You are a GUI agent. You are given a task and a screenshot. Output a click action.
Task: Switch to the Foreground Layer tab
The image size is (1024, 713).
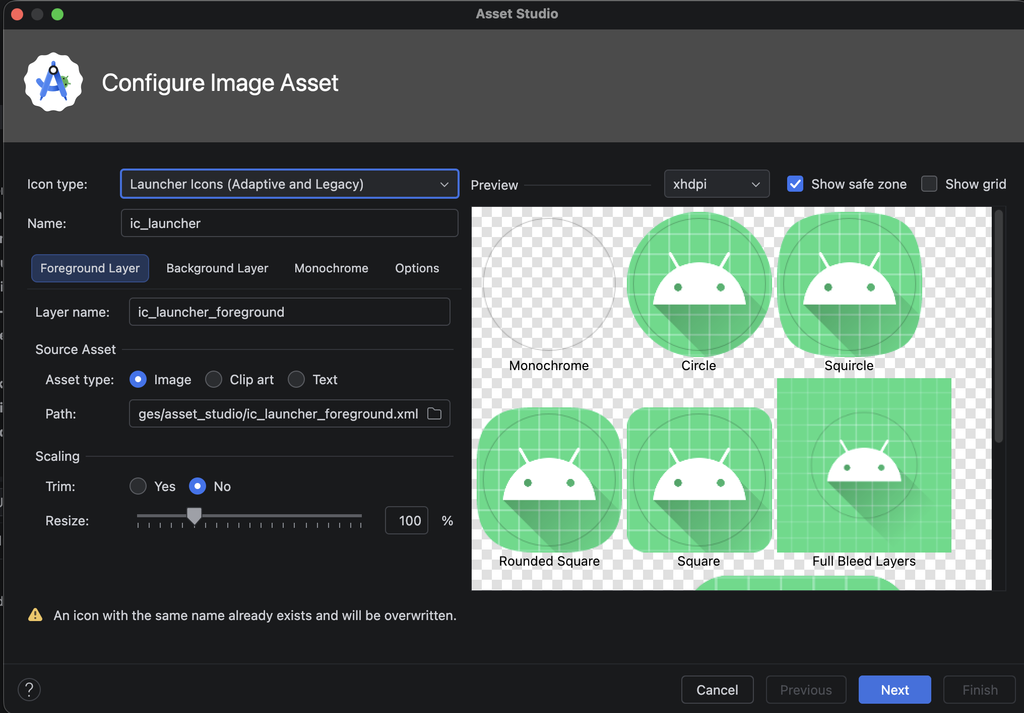pyautogui.click(x=90, y=268)
